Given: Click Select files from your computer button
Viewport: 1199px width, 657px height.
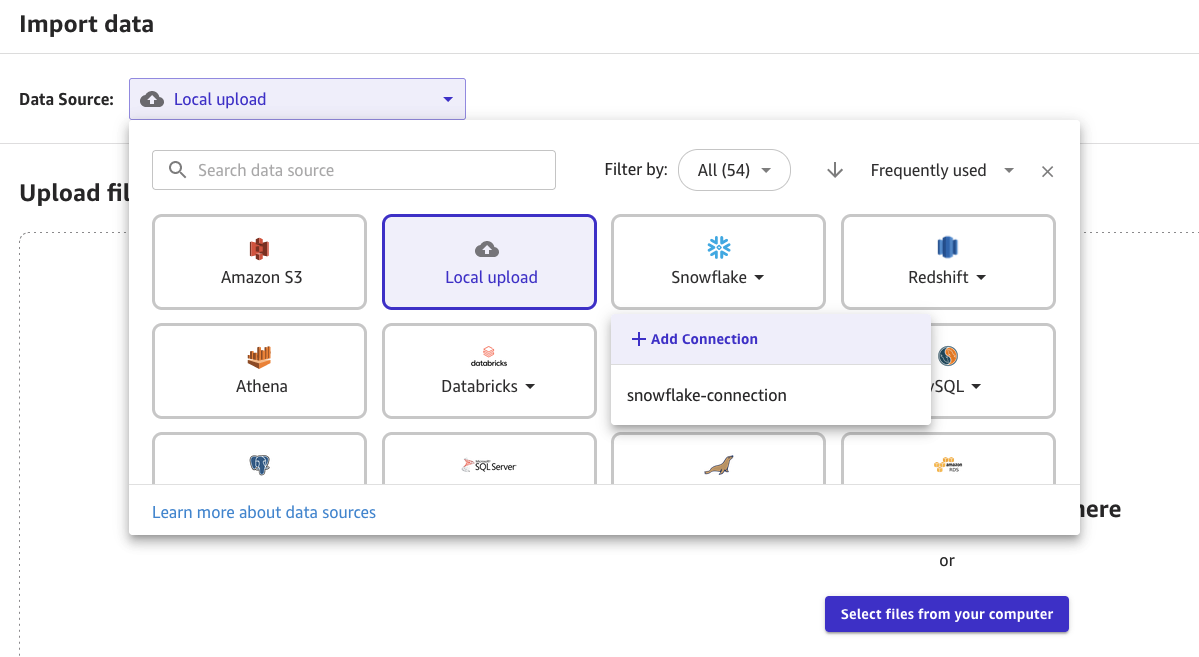Looking at the screenshot, I should point(947,614).
